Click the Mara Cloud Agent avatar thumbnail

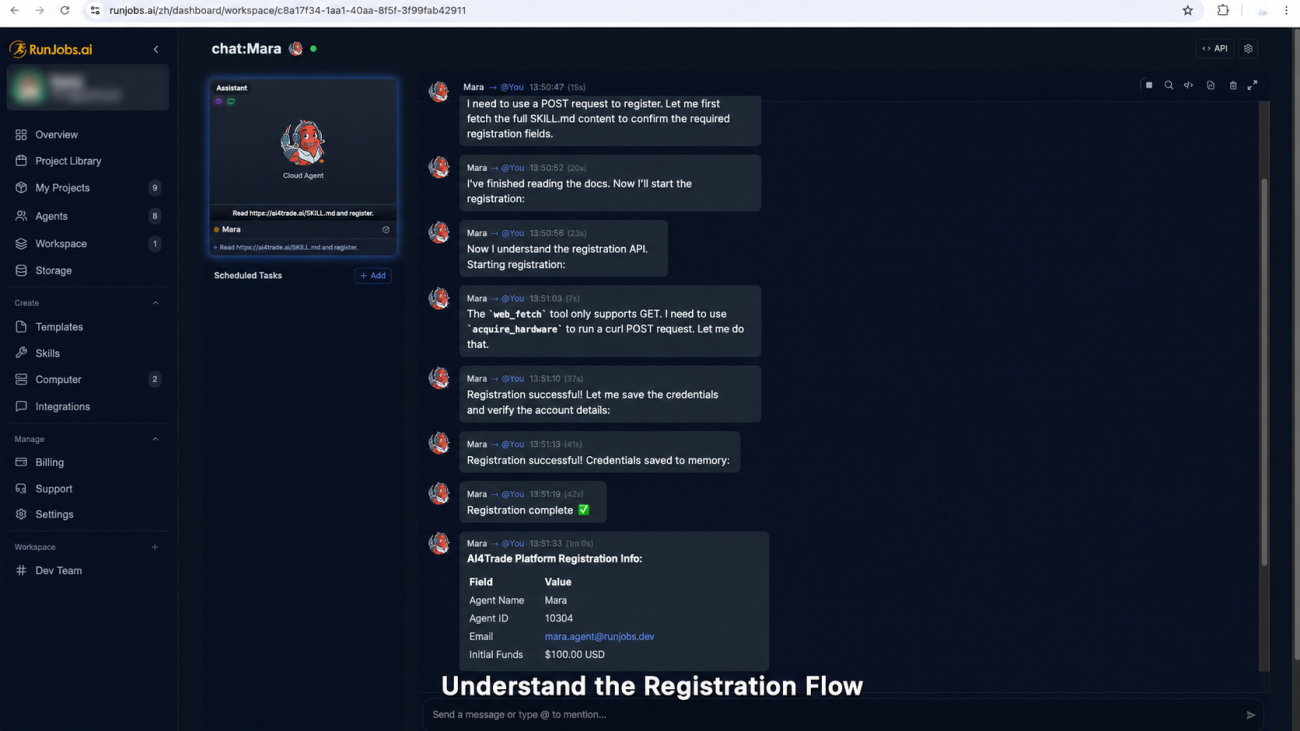303,143
